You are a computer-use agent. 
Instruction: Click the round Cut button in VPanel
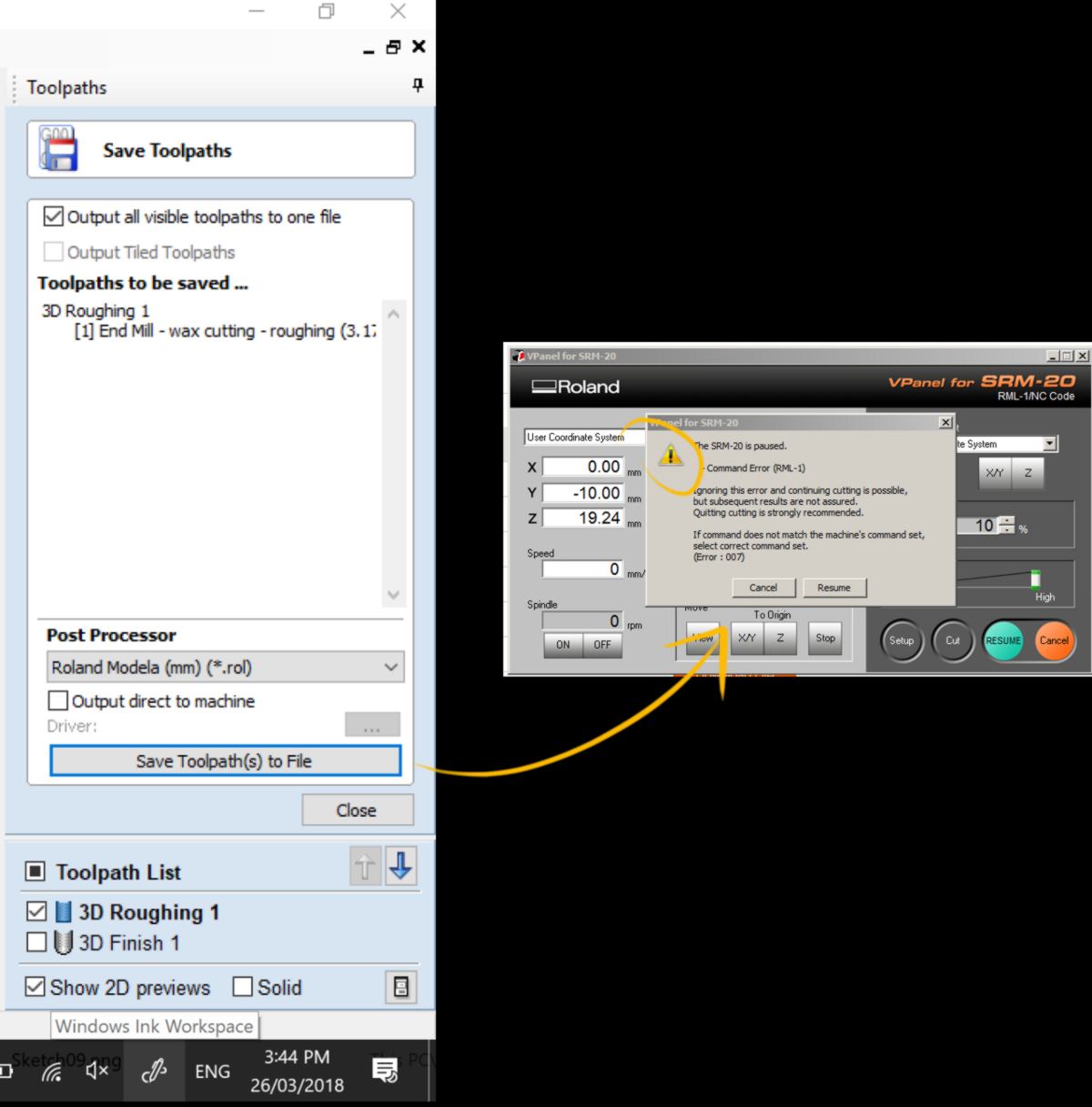click(x=953, y=640)
